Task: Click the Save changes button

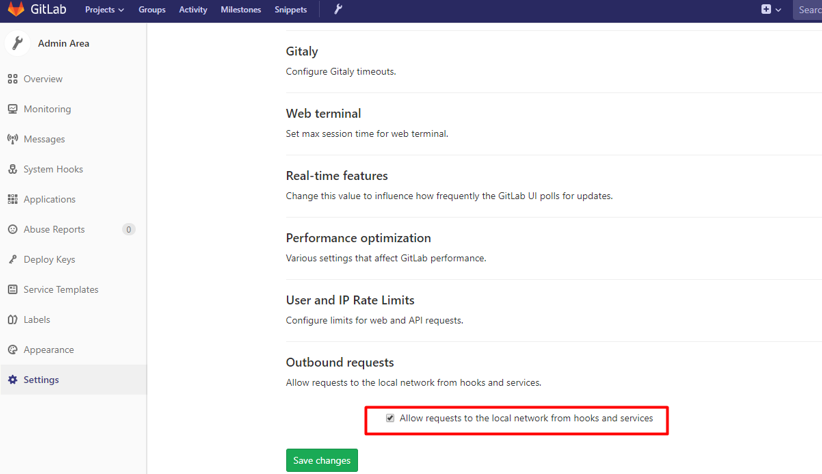Action: pyautogui.click(x=322, y=460)
